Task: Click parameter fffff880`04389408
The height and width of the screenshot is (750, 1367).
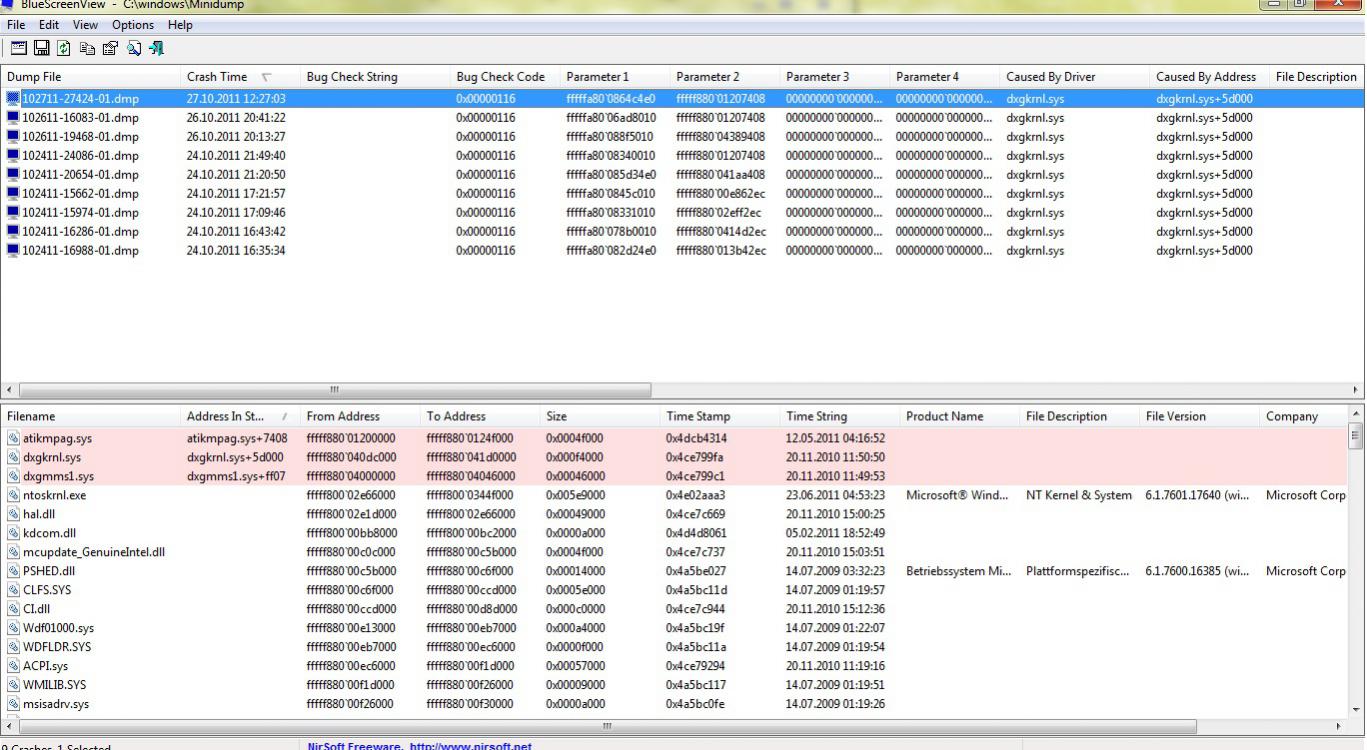Action: pyautogui.click(x=721, y=137)
